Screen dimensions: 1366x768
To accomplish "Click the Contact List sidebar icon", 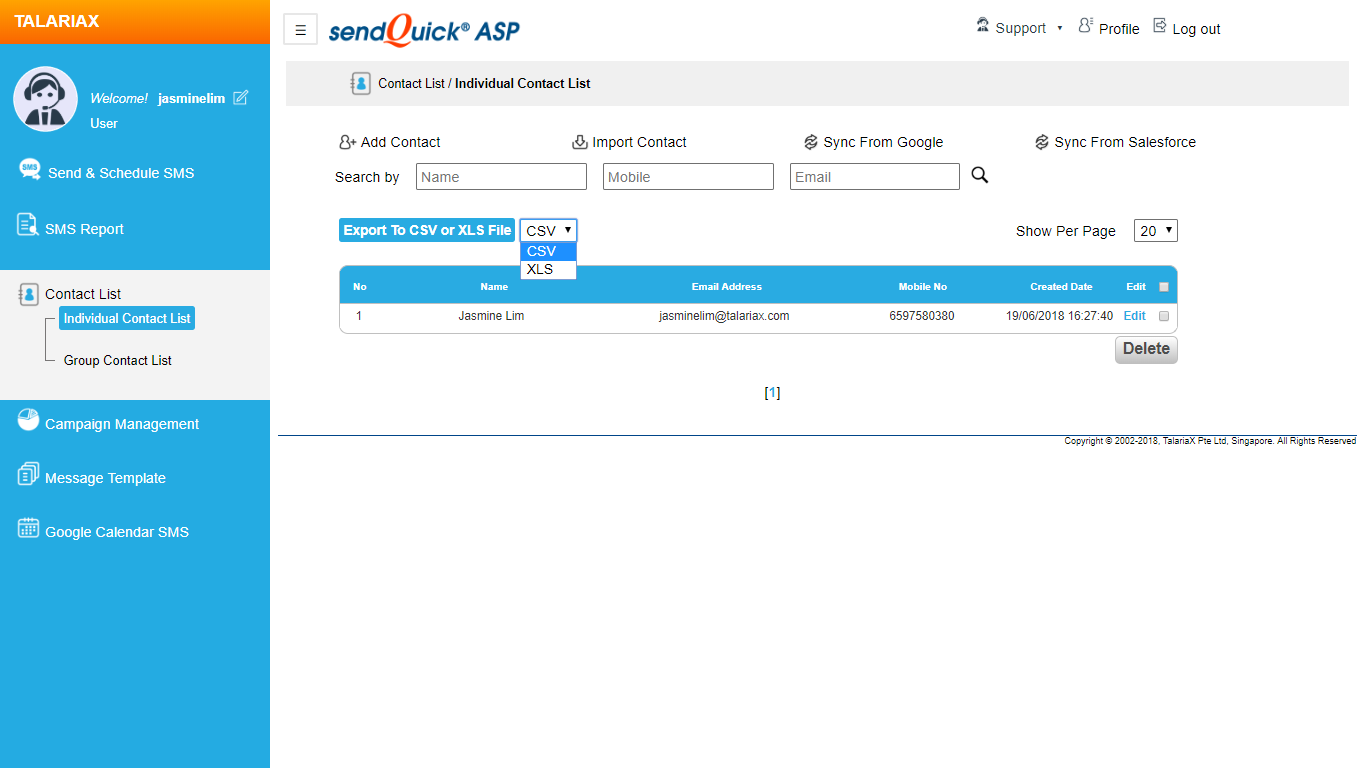I will (x=28, y=294).
